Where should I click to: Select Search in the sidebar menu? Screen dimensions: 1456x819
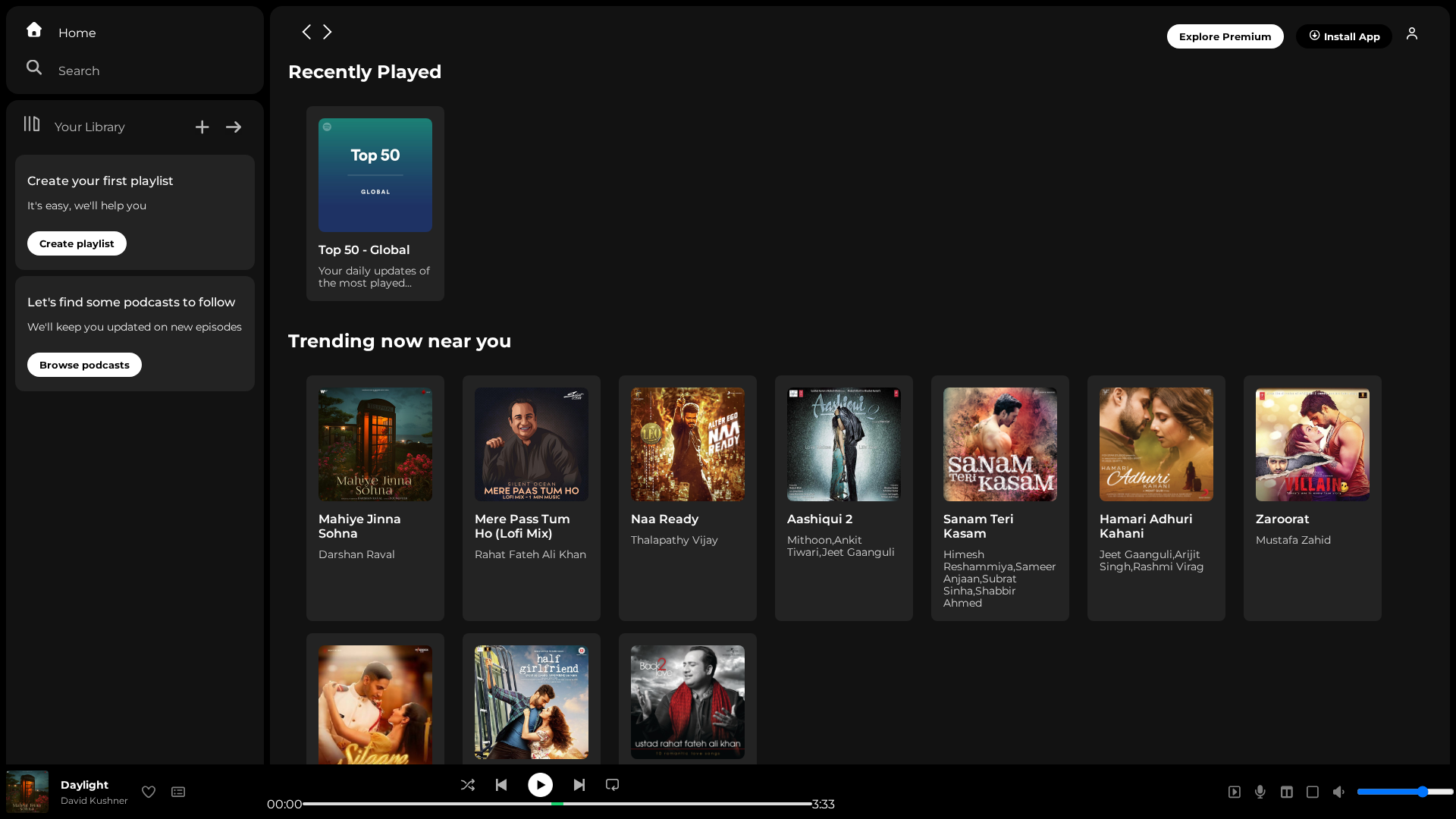pyautogui.click(x=79, y=71)
